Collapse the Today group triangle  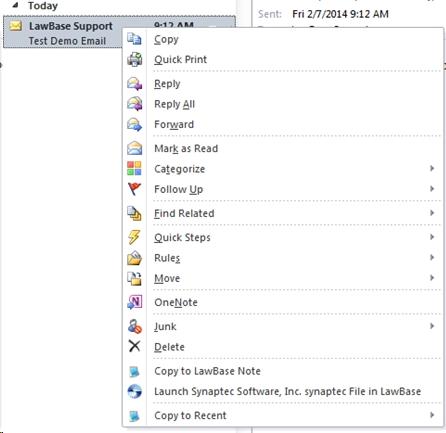click(15, 4)
